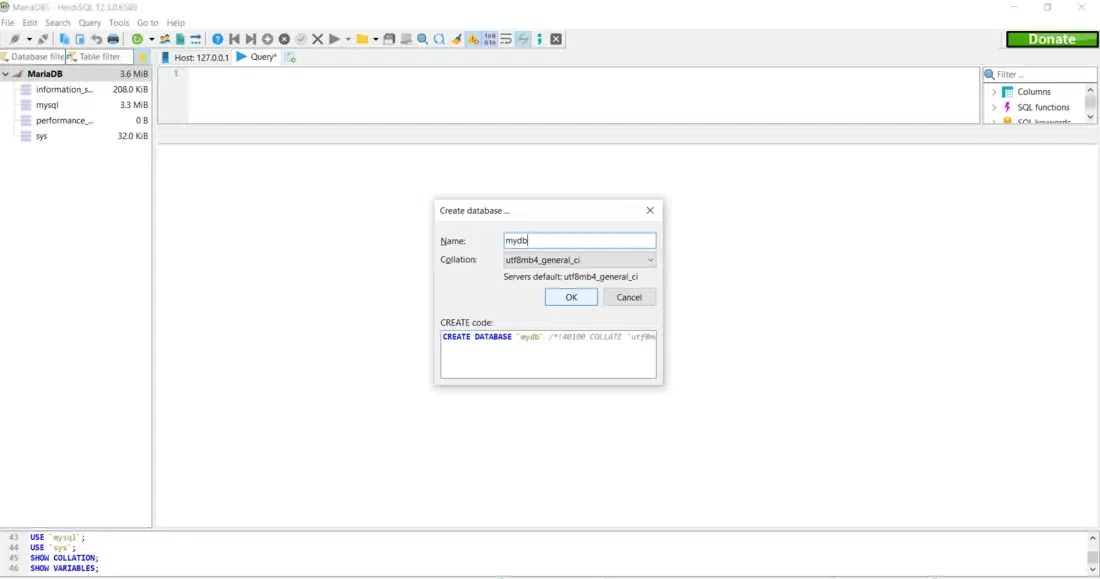The image size is (1100, 579).
Task: Click the blue Help question mark icon
Action: [217, 39]
